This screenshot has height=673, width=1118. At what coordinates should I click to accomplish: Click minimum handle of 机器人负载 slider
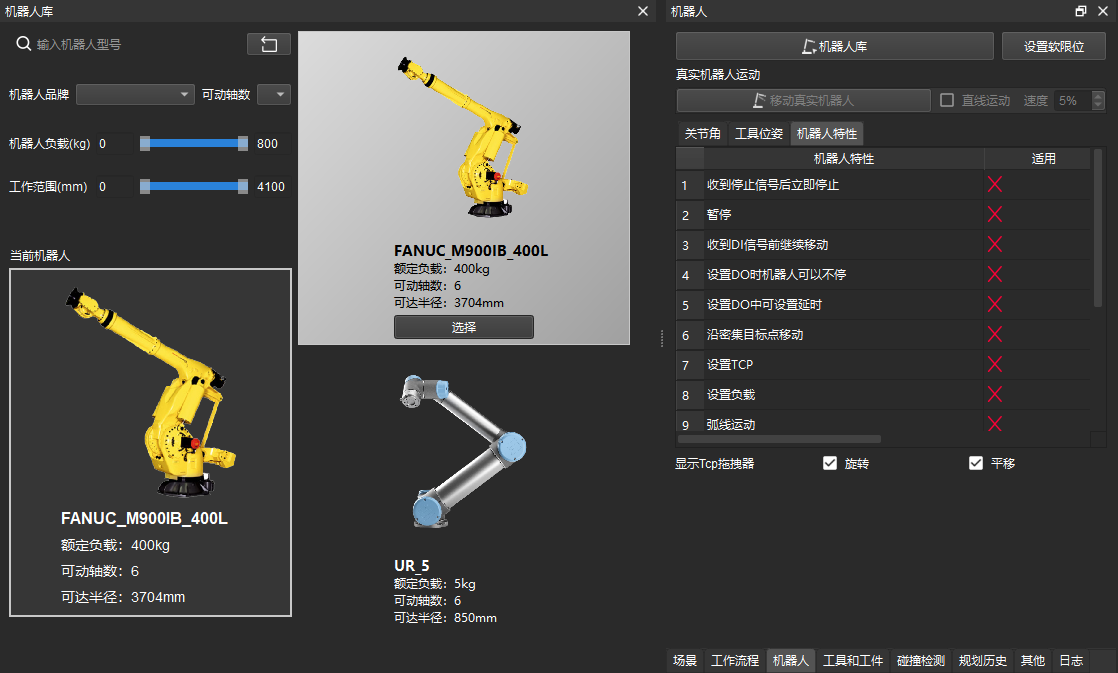[145, 143]
